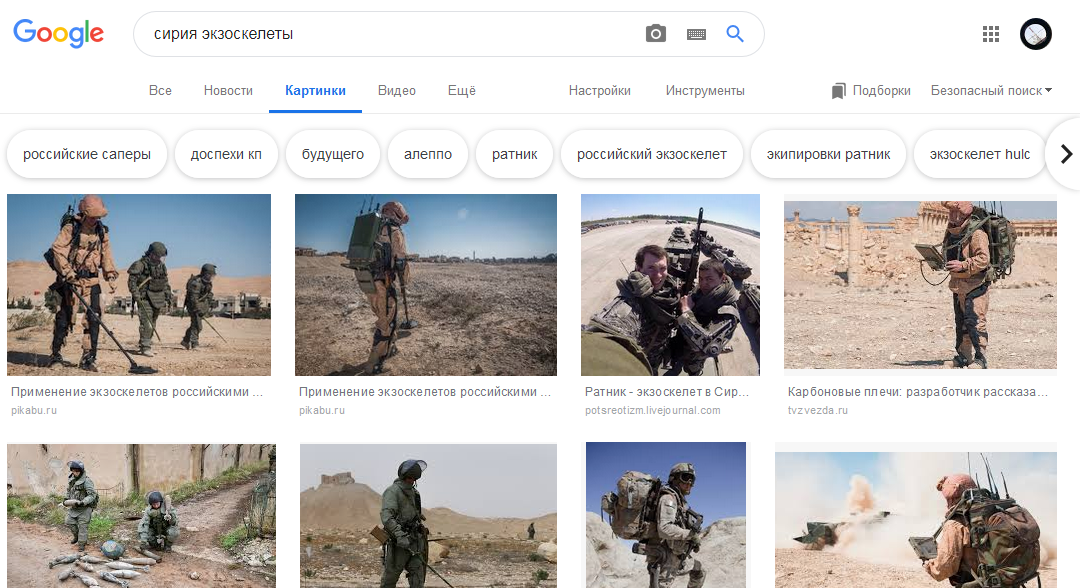Click second pikabu.ru source text
Image resolution: width=1080 pixels, height=588 pixels.
click(322, 410)
